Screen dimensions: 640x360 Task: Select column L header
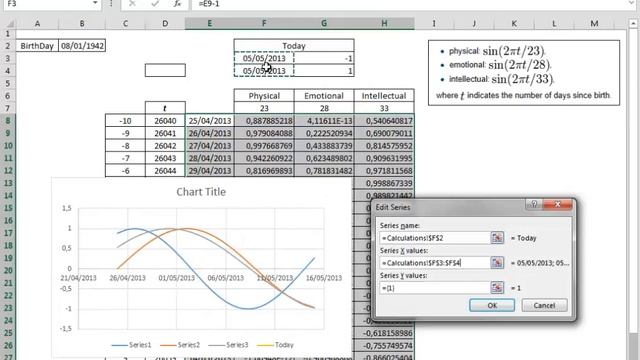tap(554, 24)
